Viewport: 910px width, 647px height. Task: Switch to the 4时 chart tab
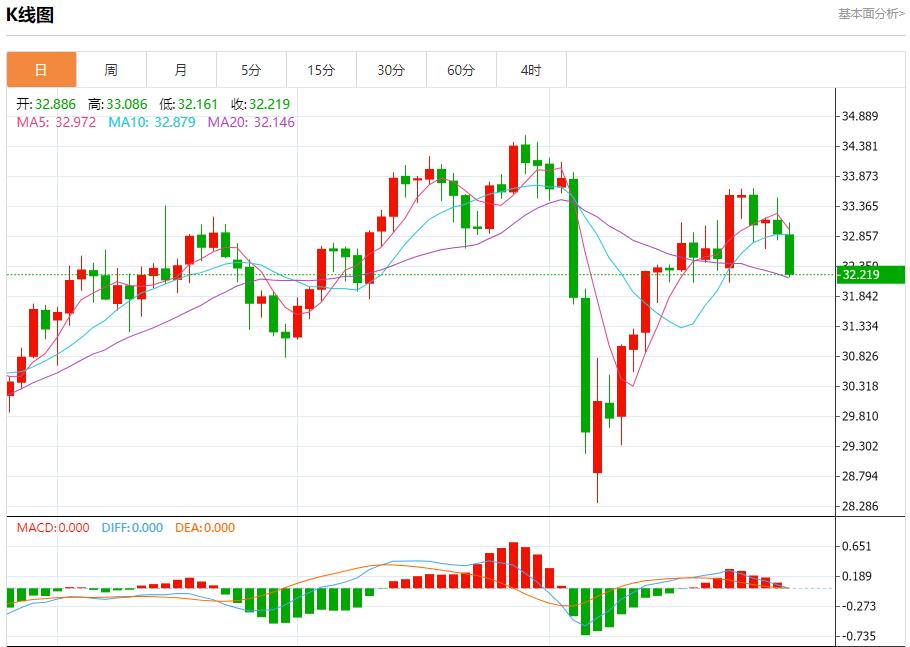(x=531, y=70)
